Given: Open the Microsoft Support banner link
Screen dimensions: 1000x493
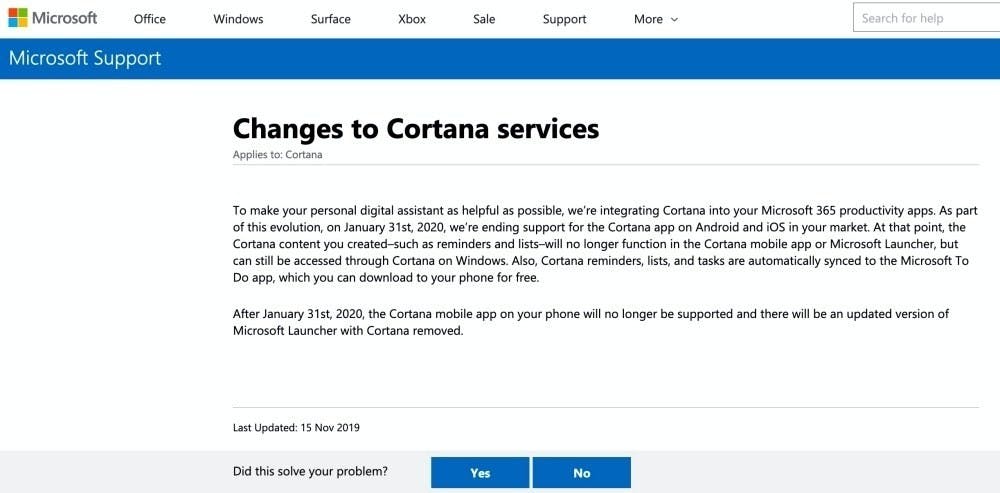Looking at the screenshot, I should (85, 58).
